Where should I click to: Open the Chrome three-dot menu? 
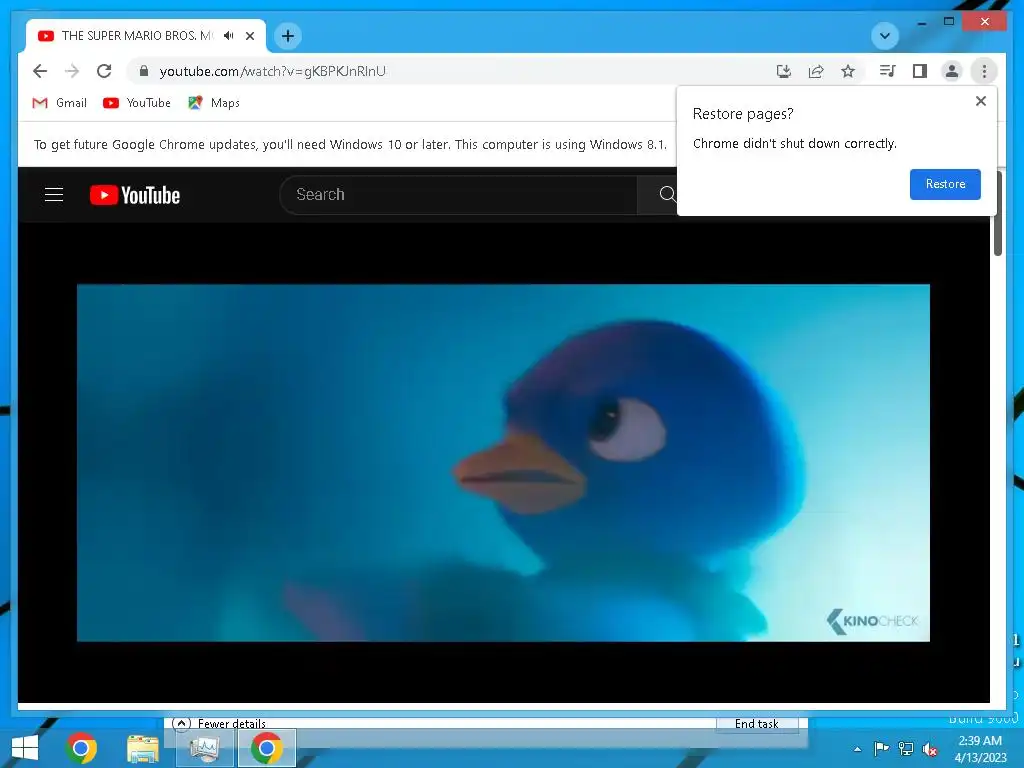click(984, 71)
